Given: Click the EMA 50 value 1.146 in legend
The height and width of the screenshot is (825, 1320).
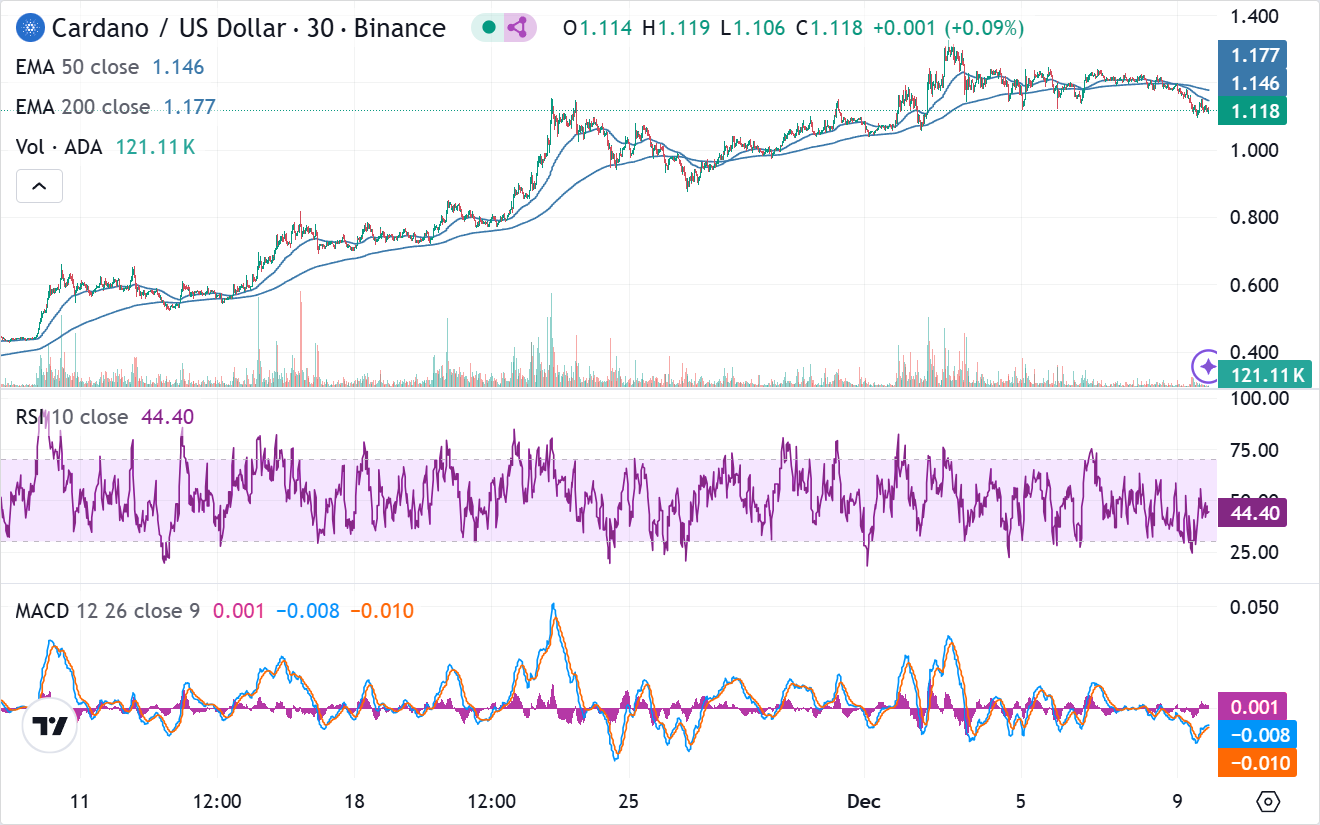Looking at the screenshot, I should pos(178,67).
